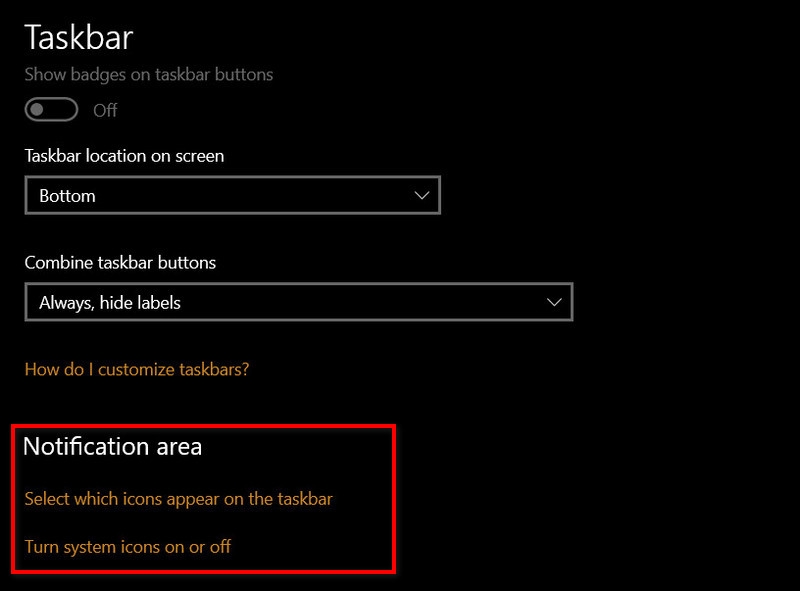This screenshot has width=800, height=591.
Task: Expand the "Combine taskbar buttons" dropdown
Action: pyautogui.click(x=300, y=301)
